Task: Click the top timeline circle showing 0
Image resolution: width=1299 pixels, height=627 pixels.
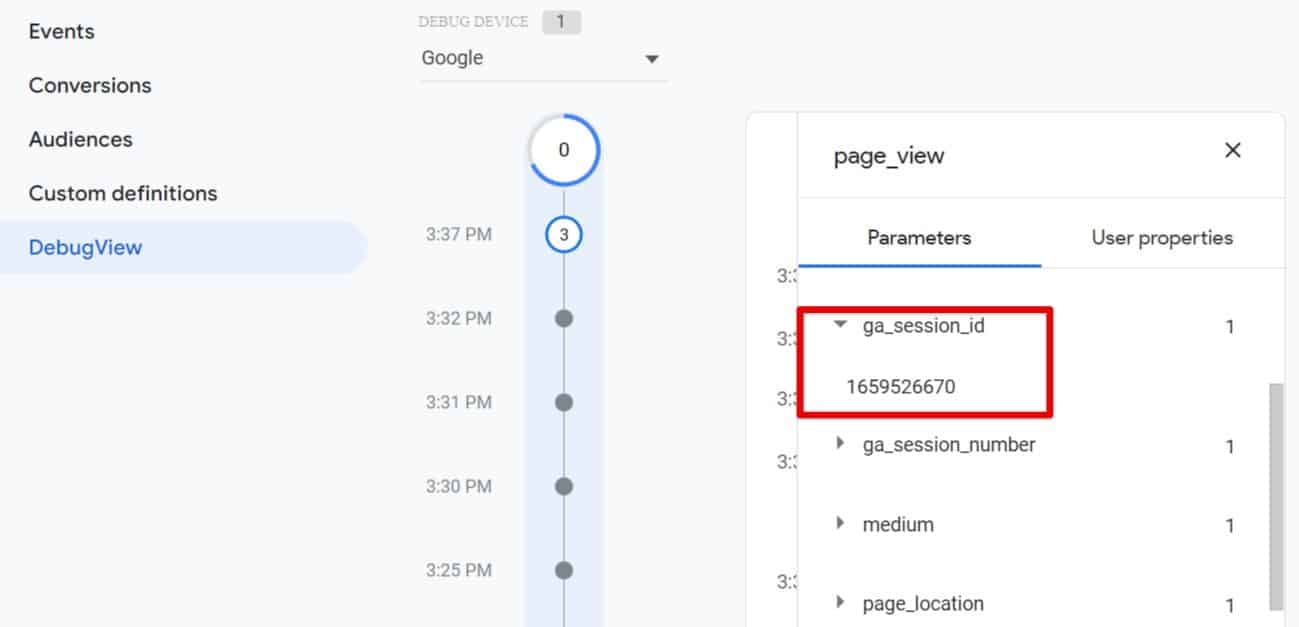Action: 563,150
